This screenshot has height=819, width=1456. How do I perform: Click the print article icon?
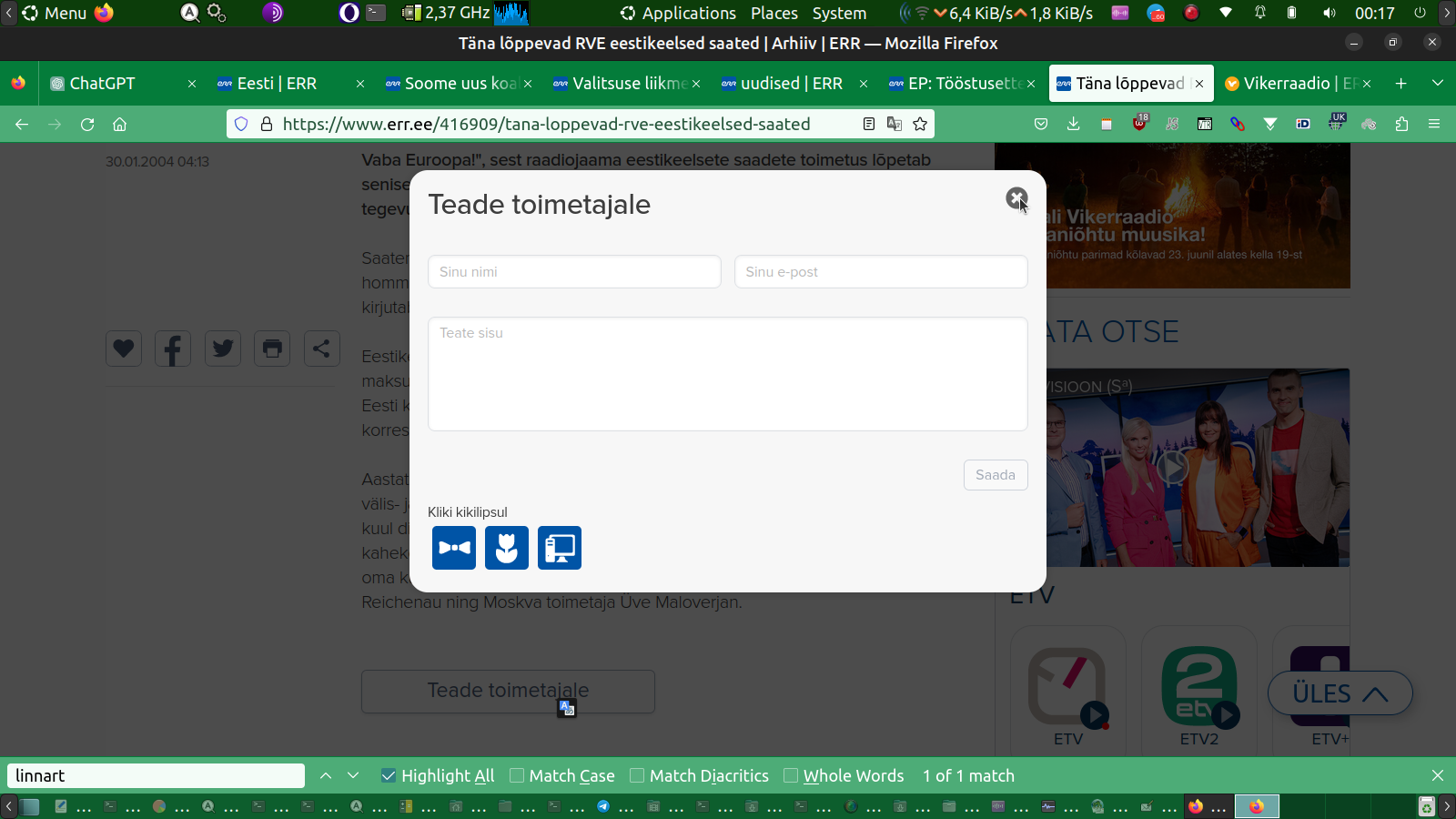pos(272,349)
